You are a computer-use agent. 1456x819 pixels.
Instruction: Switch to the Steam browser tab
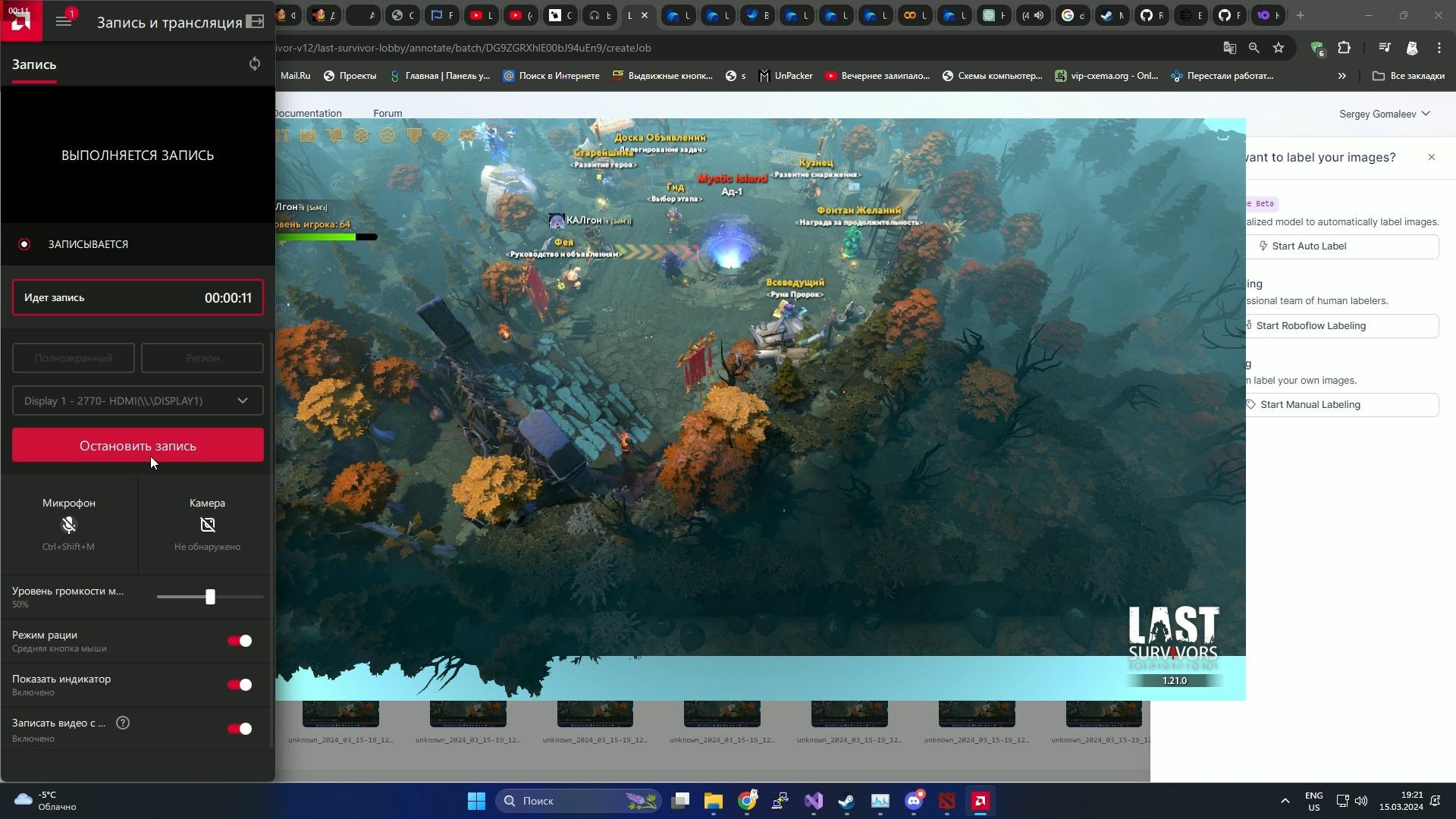tap(1111, 15)
